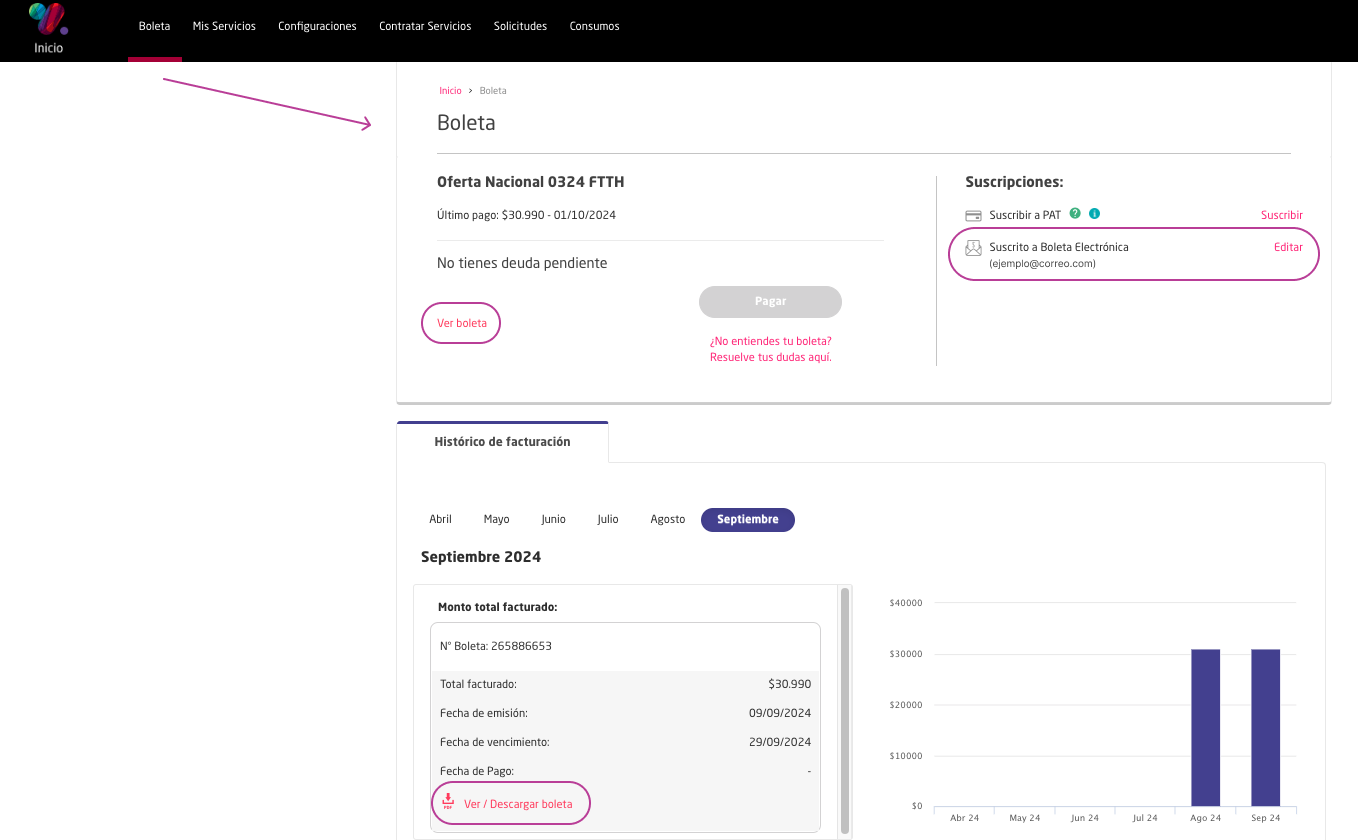Go to Configuraciones menu

pyautogui.click(x=317, y=26)
